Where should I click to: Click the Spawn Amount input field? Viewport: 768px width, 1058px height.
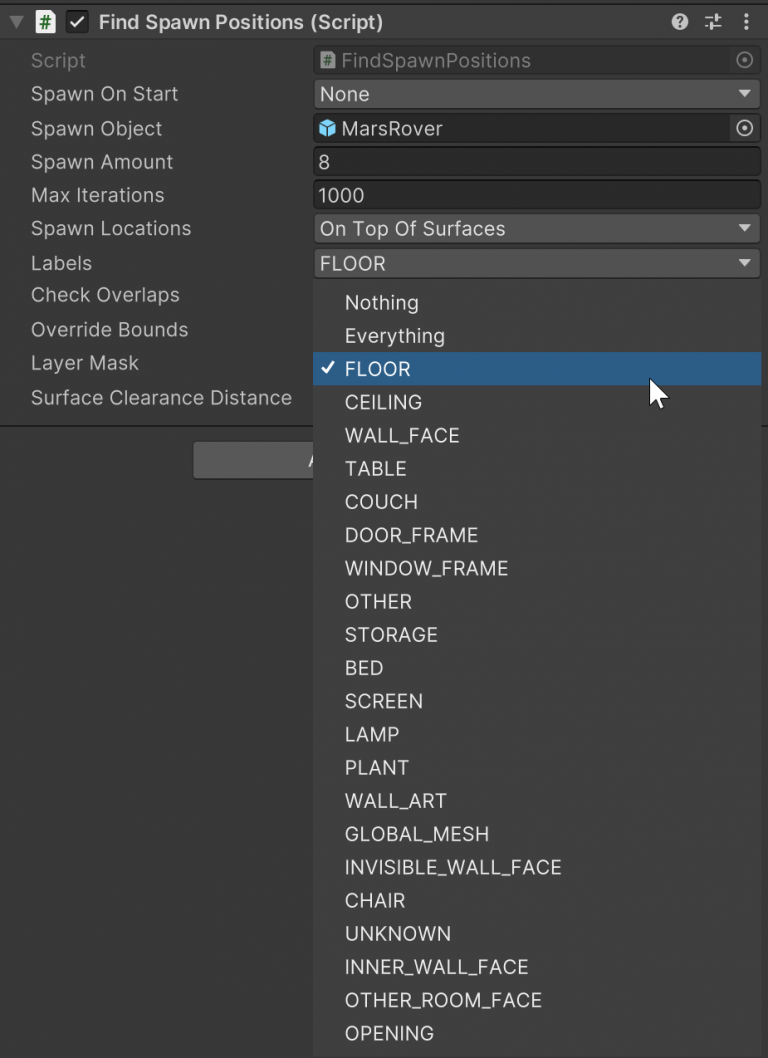click(537, 162)
